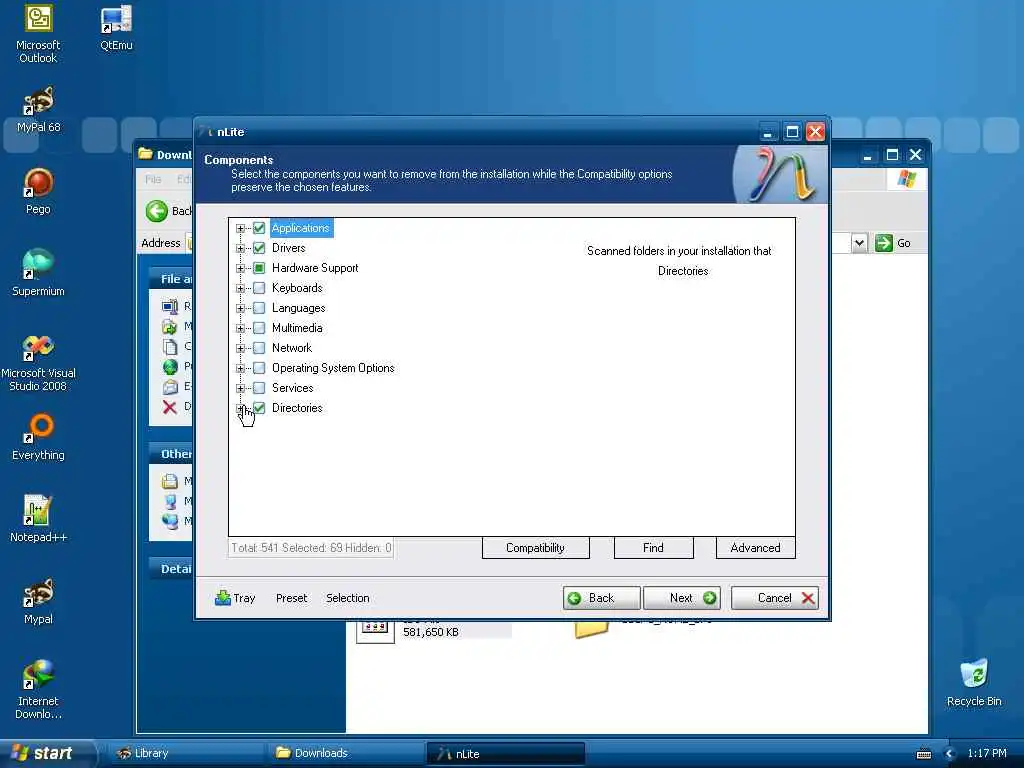Open the address bar dropdown in Downloads window
This screenshot has width=1024, height=768.
[x=859, y=243]
